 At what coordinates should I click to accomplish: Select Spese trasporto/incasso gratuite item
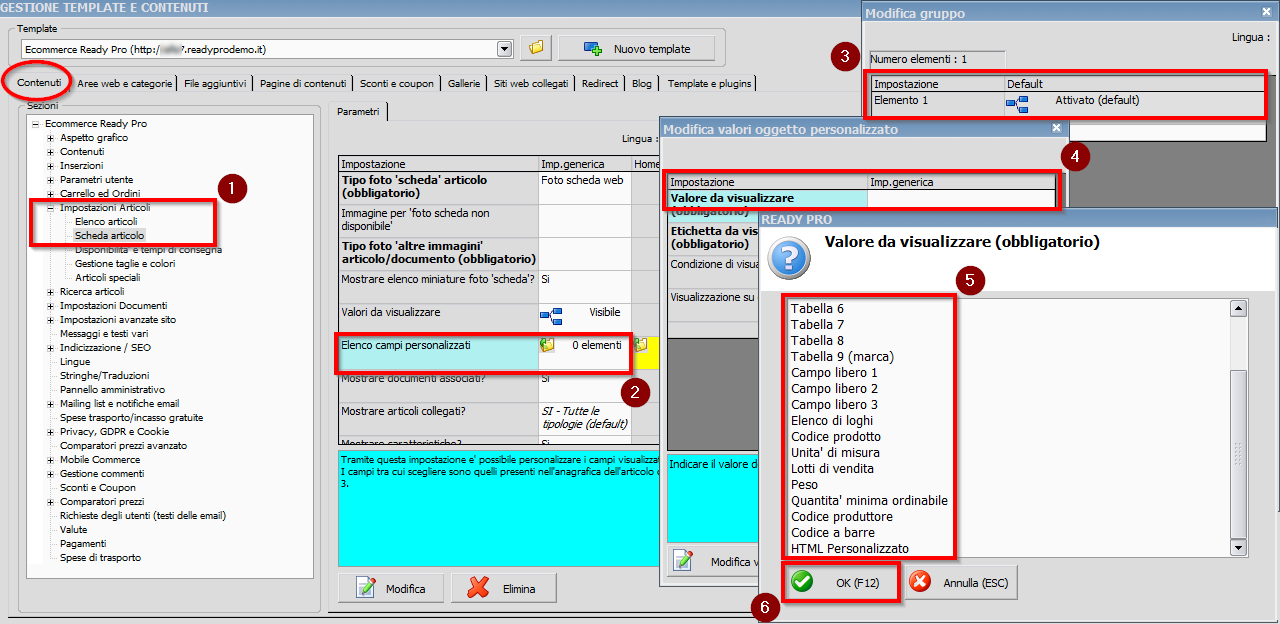click(131, 418)
